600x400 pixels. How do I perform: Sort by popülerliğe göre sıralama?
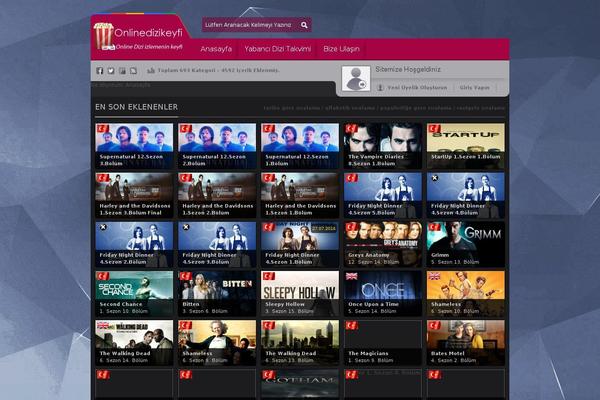(416, 108)
